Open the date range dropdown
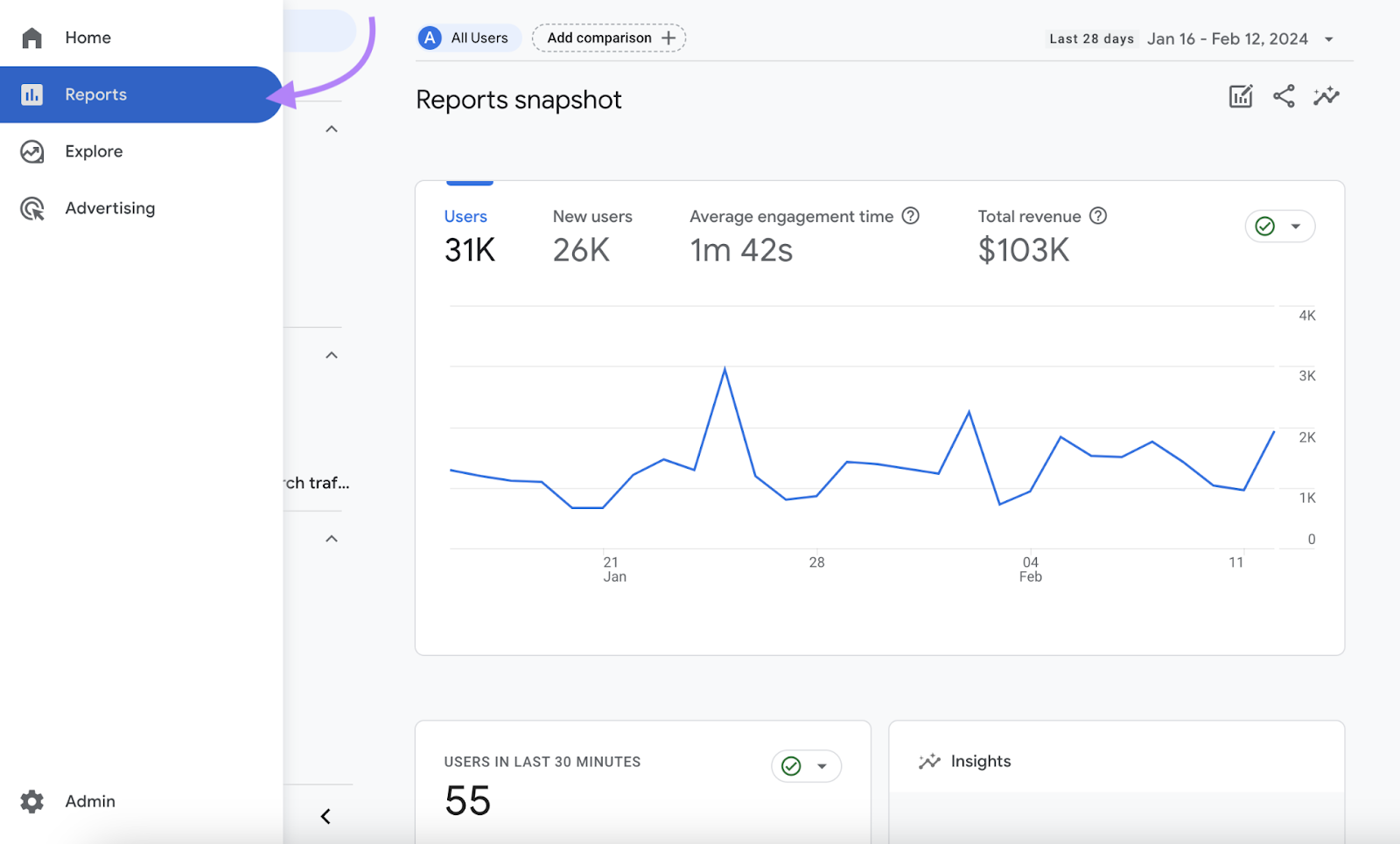This screenshot has height=844, width=1400. tap(1328, 39)
